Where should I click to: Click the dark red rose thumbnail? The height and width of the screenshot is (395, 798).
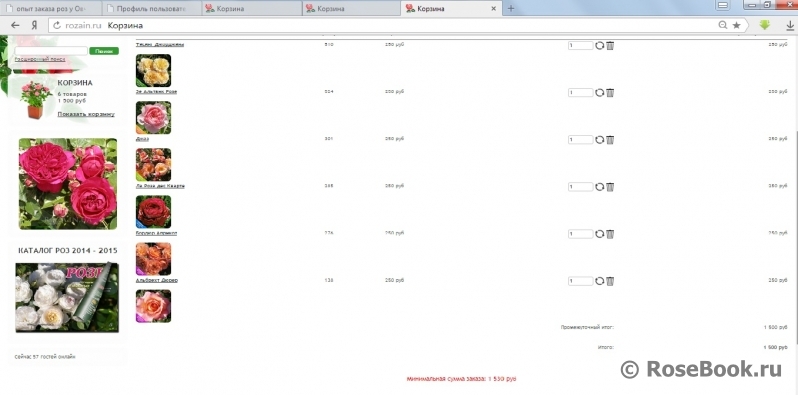point(154,212)
